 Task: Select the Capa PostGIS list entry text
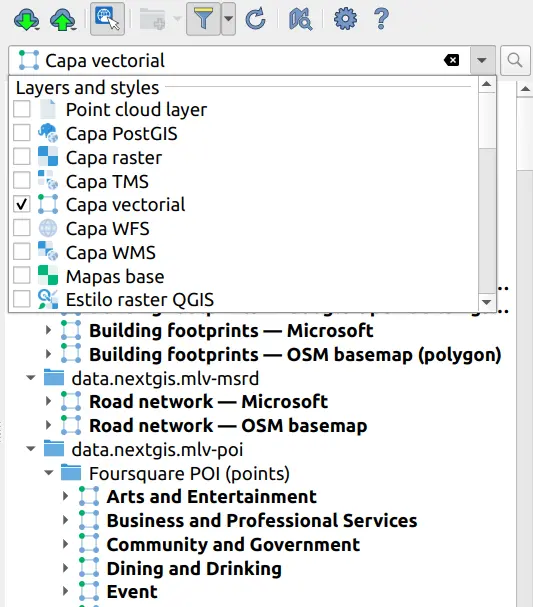pos(122,134)
